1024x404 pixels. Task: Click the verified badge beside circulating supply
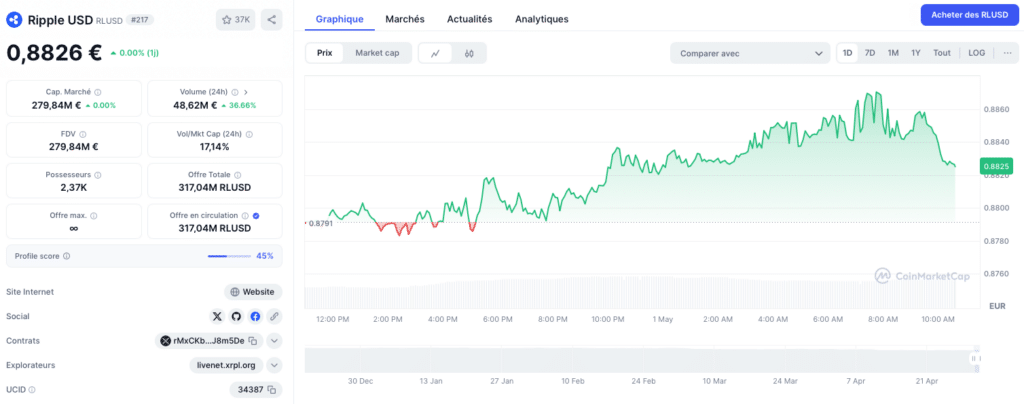tap(256, 215)
